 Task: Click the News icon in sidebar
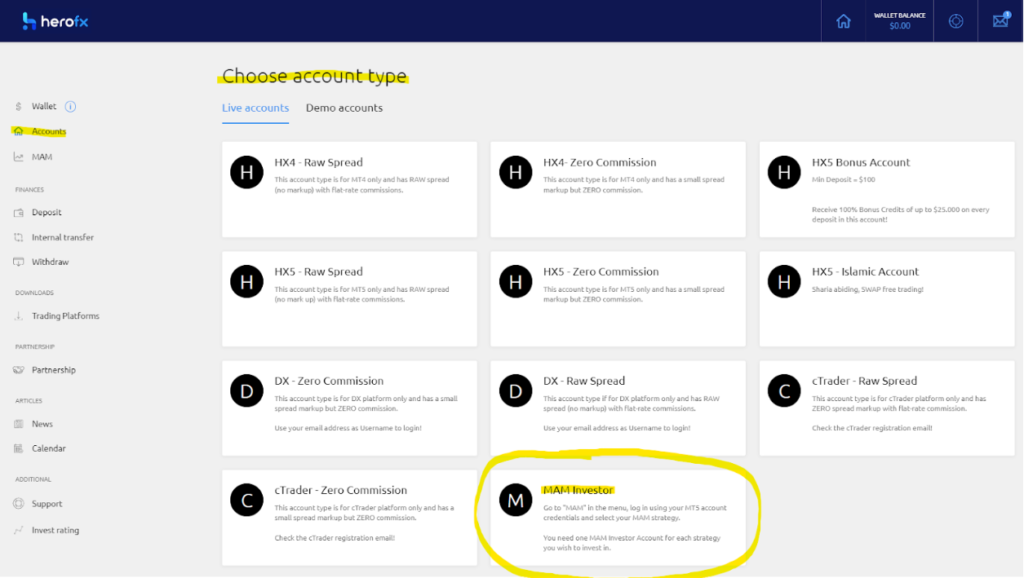[x=18, y=424]
